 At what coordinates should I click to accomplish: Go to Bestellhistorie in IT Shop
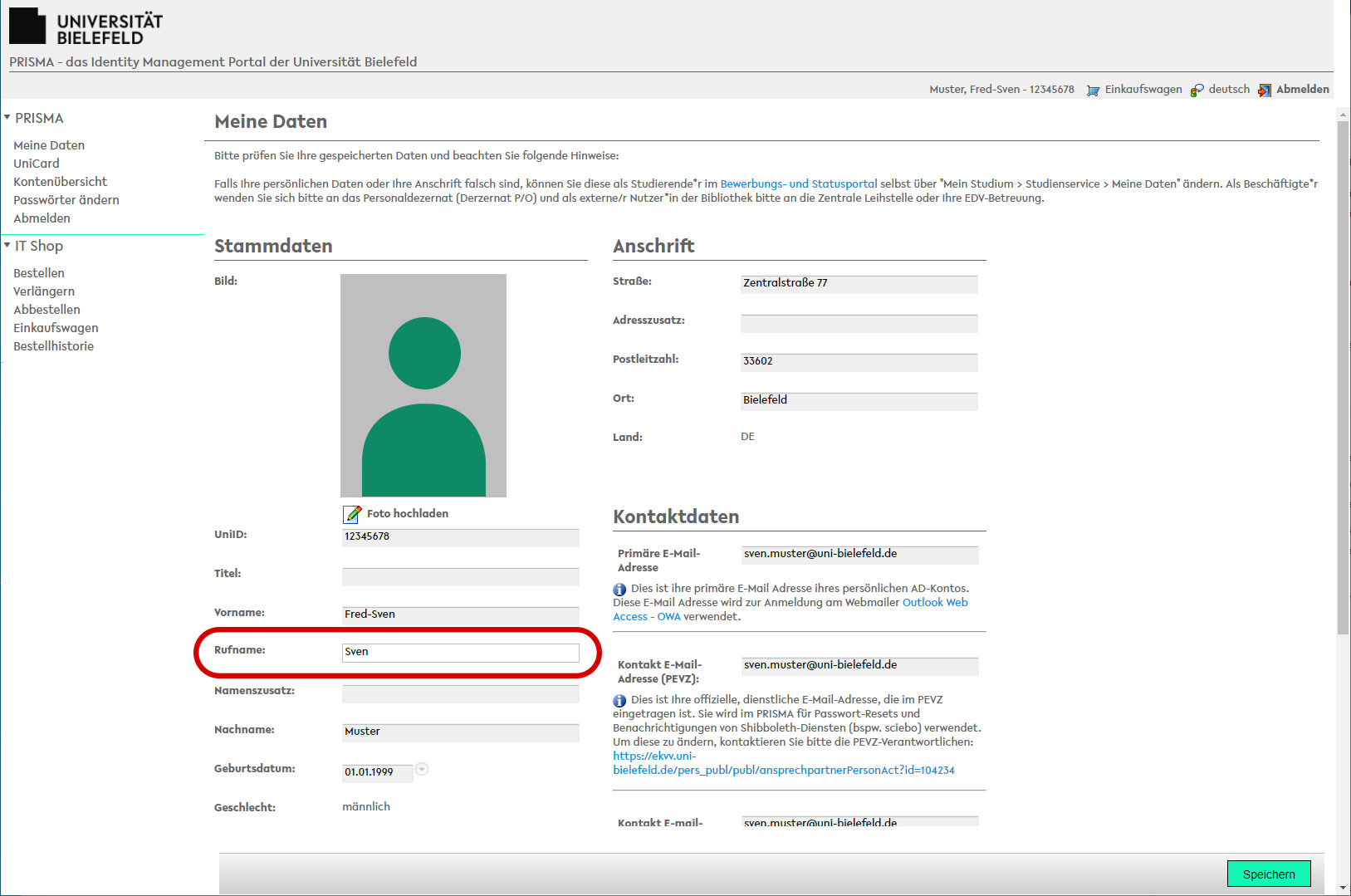(53, 346)
